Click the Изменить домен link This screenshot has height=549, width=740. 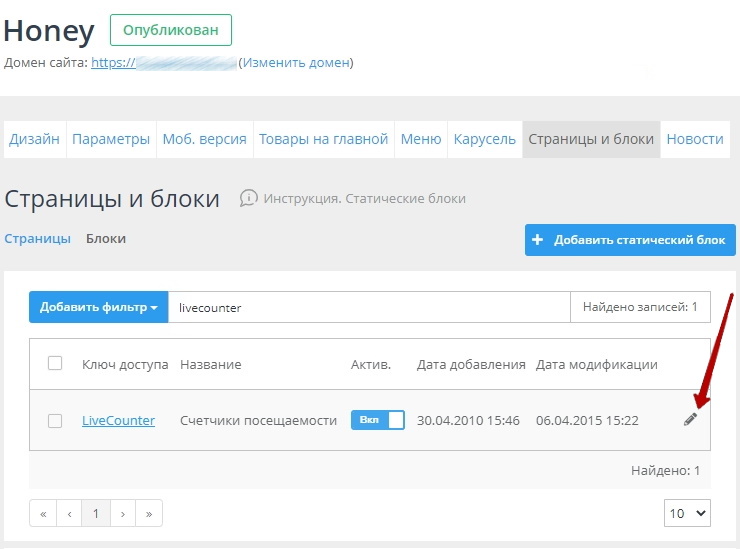(x=295, y=63)
